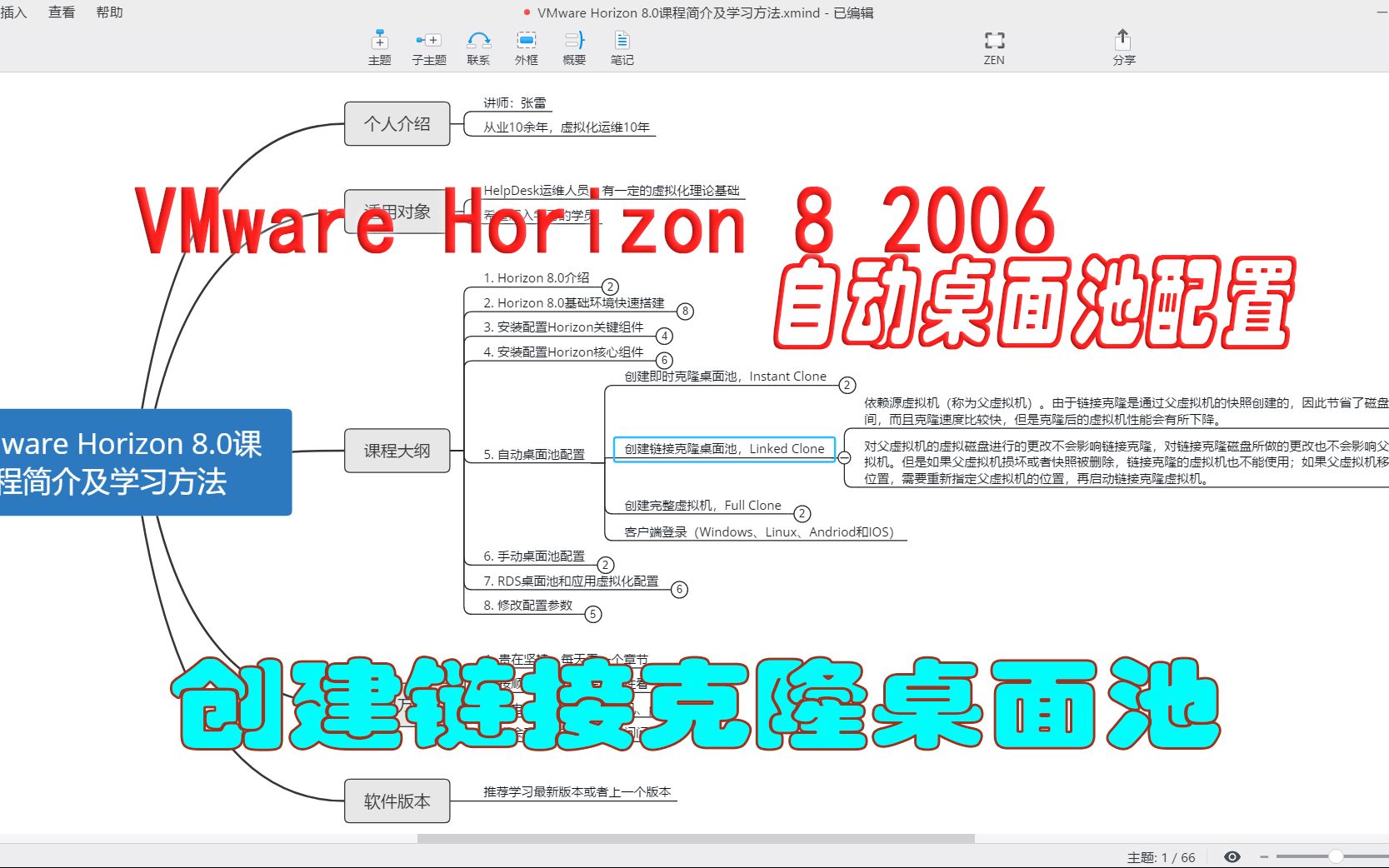Click the 概要 (Summary) tool

[574, 48]
